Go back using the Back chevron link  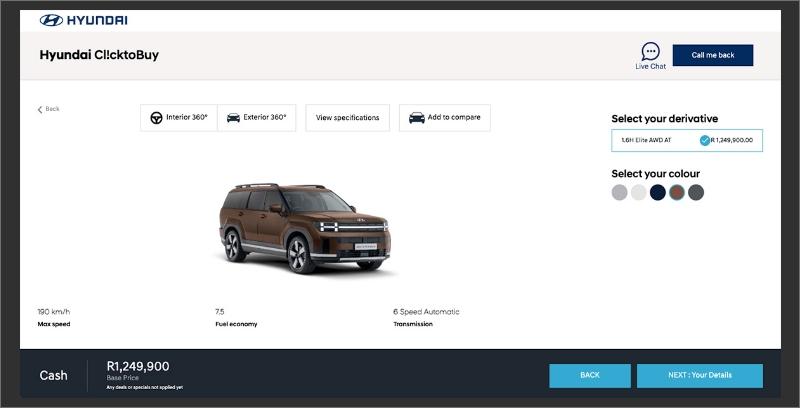(48, 109)
